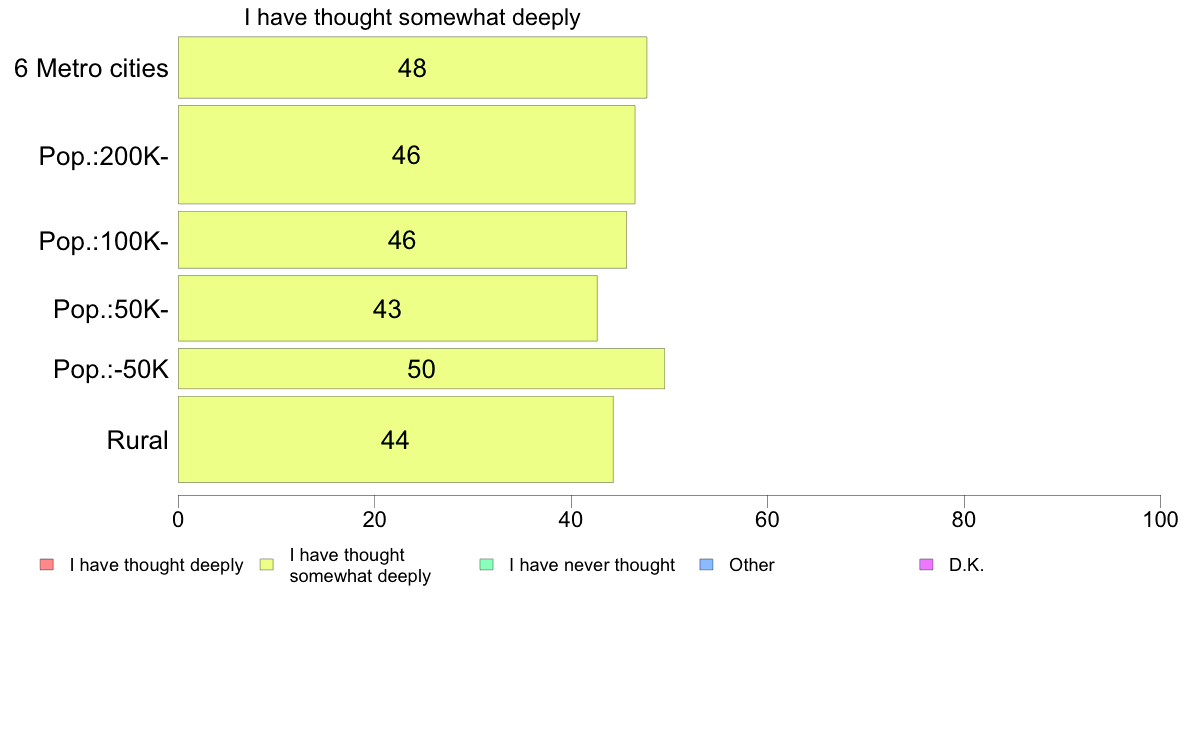
Task: Click the 100 tick on the x-axis
Action: (1160, 519)
